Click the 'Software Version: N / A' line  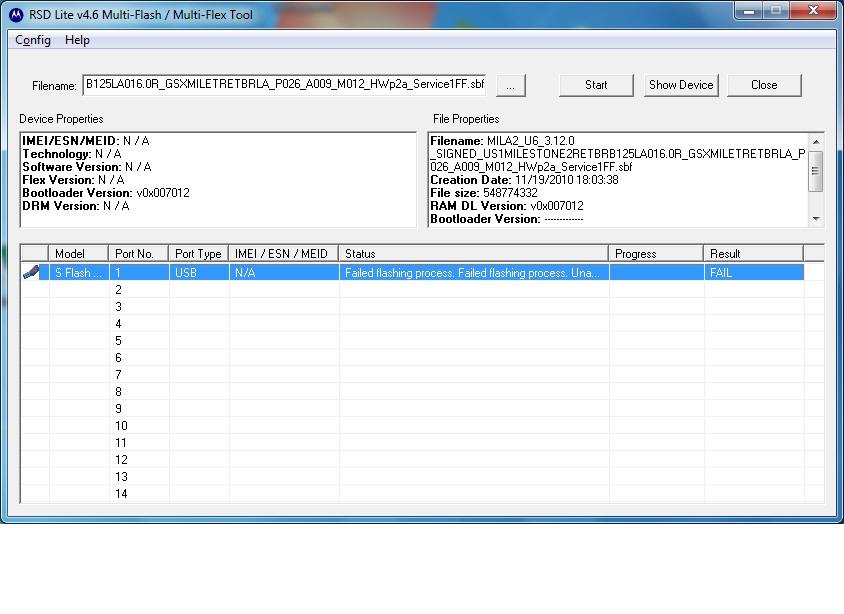point(87,167)
